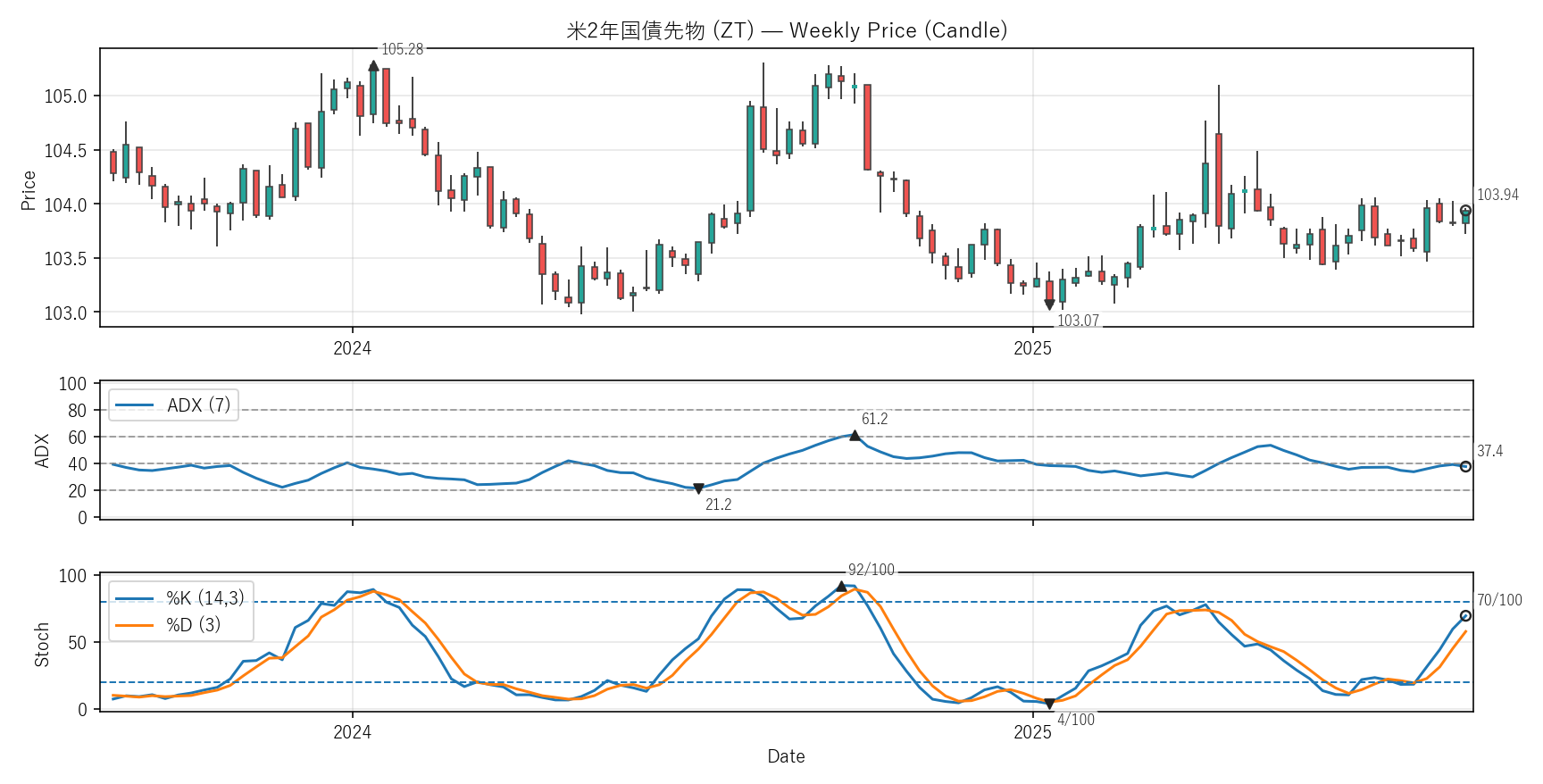Click the 60 tick on ADX axis
1543x784 pixels.
click(78, 438)
